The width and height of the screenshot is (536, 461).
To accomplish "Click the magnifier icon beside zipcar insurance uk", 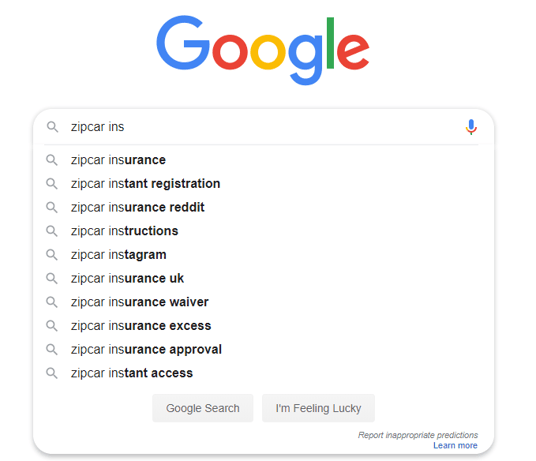I will (52, 278).
